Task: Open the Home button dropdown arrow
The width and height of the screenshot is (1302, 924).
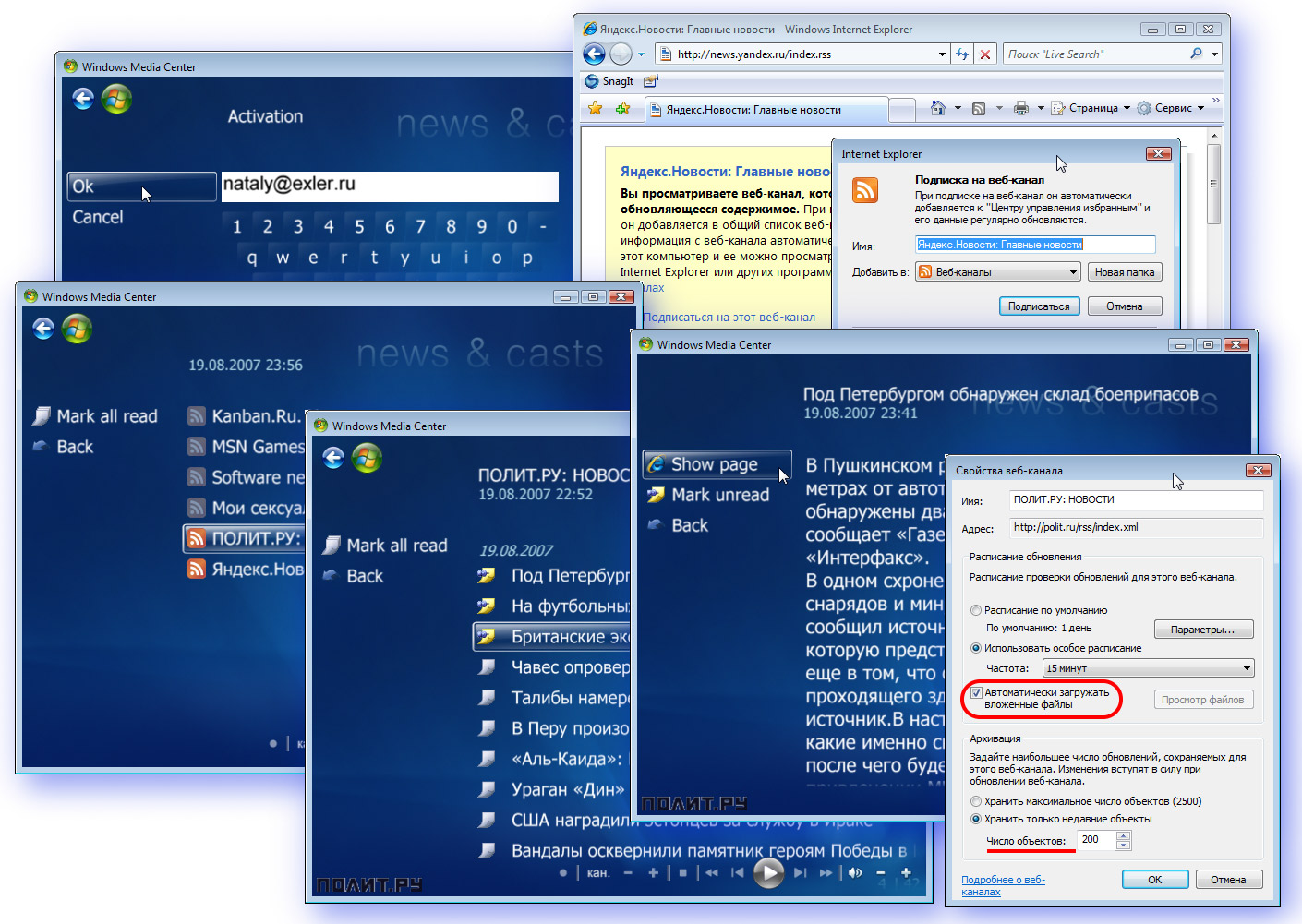Action: 957,108
